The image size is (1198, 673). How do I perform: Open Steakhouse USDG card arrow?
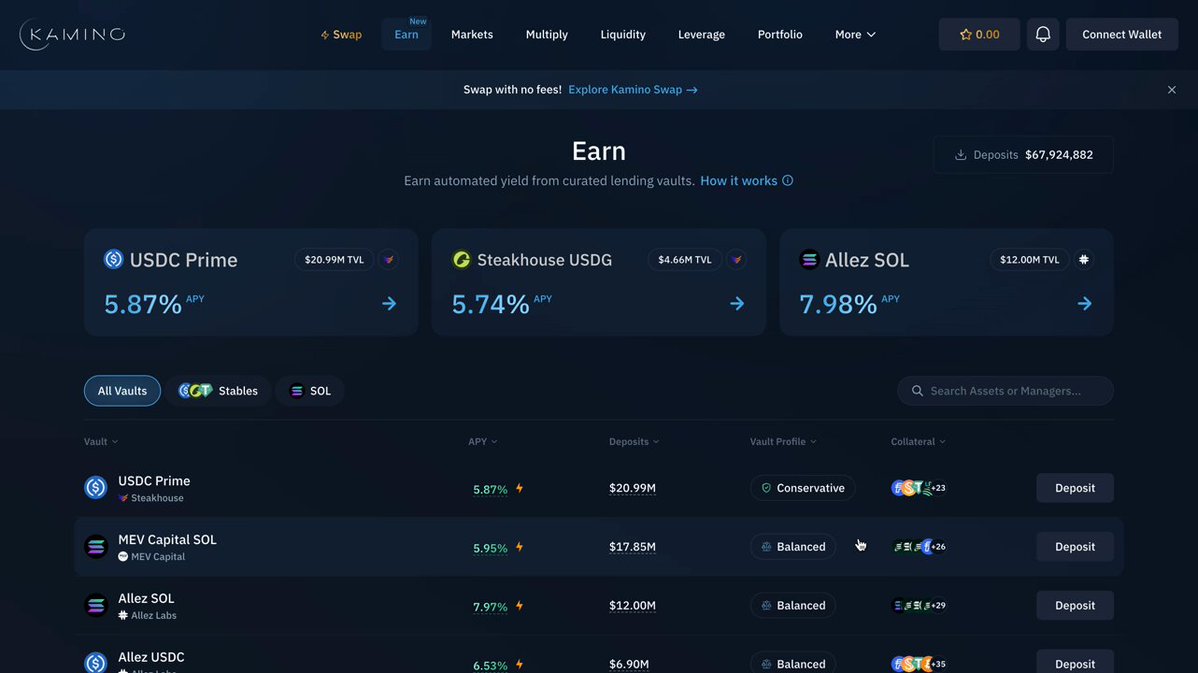click(737, 303)
